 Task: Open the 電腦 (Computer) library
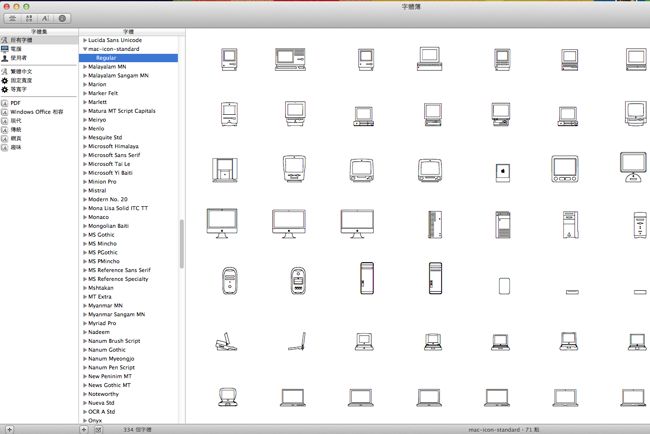(16, 48)
